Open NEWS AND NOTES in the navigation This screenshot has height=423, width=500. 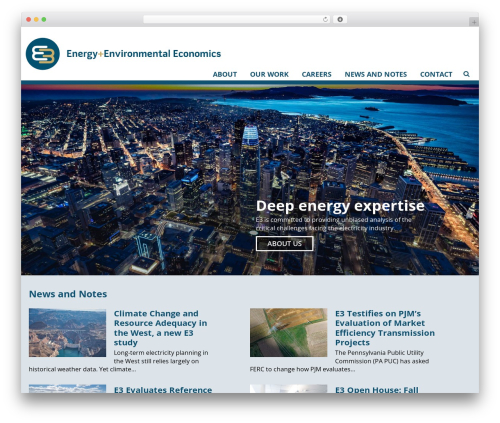[376, 74]
